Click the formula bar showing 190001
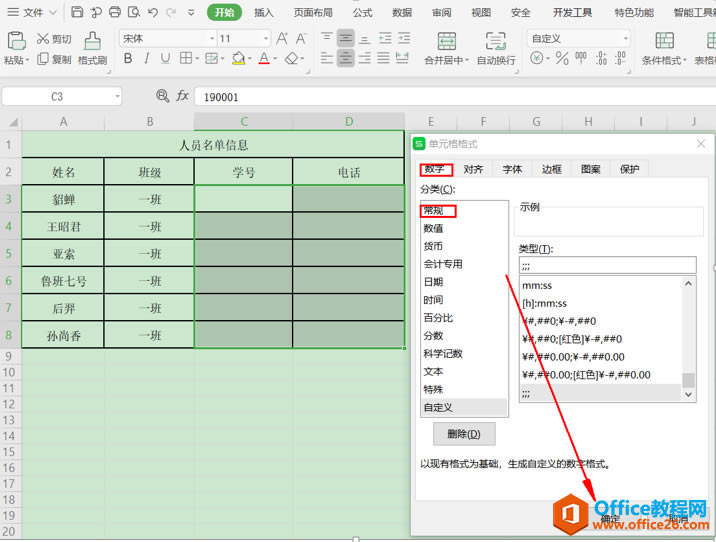 [x=455, y=97]
